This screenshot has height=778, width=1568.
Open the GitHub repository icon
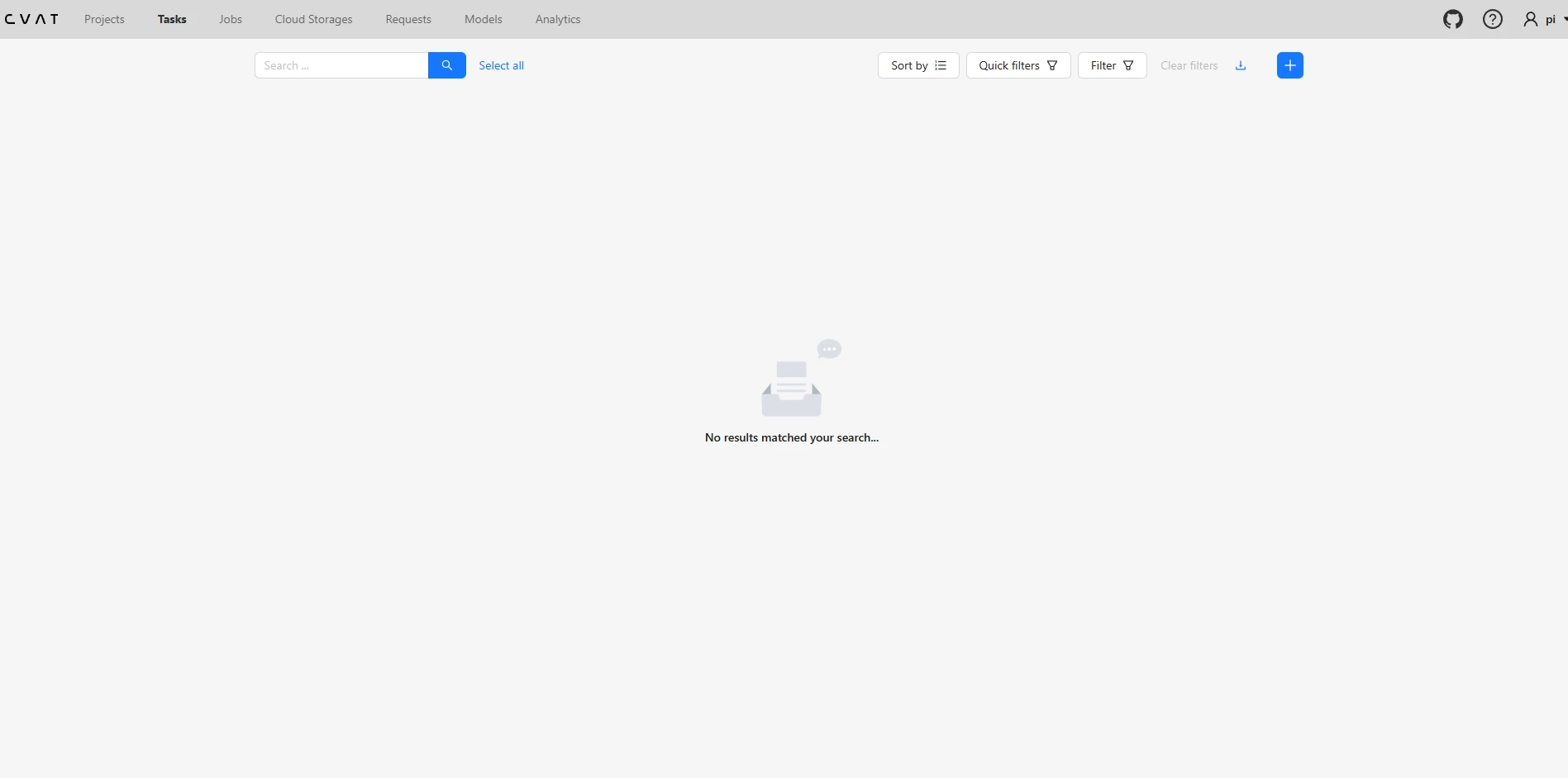[x=1453, y=19]
